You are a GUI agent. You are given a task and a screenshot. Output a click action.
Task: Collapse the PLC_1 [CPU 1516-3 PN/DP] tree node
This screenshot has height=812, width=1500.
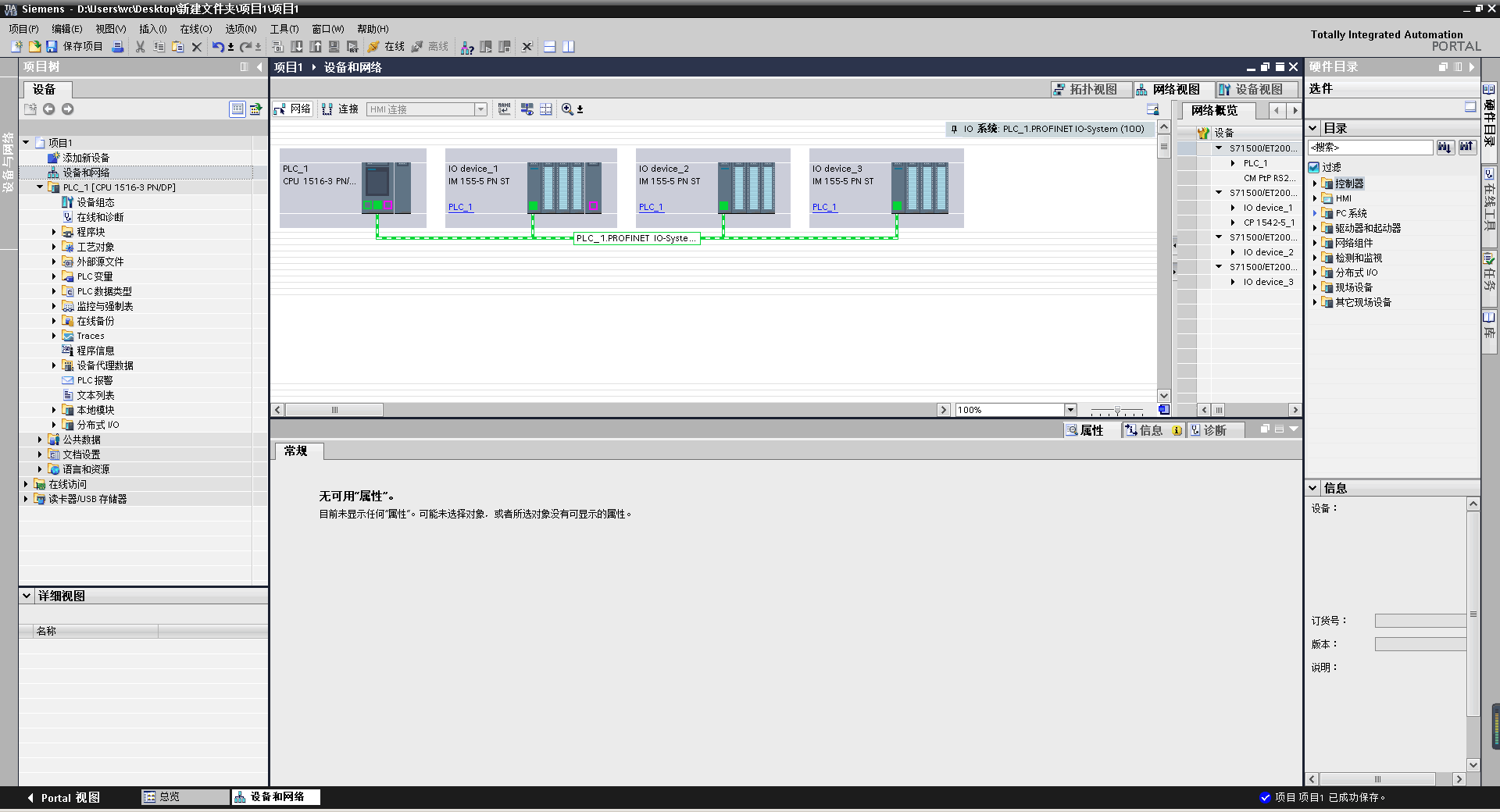pyautogui.click(x=41, y=187)
